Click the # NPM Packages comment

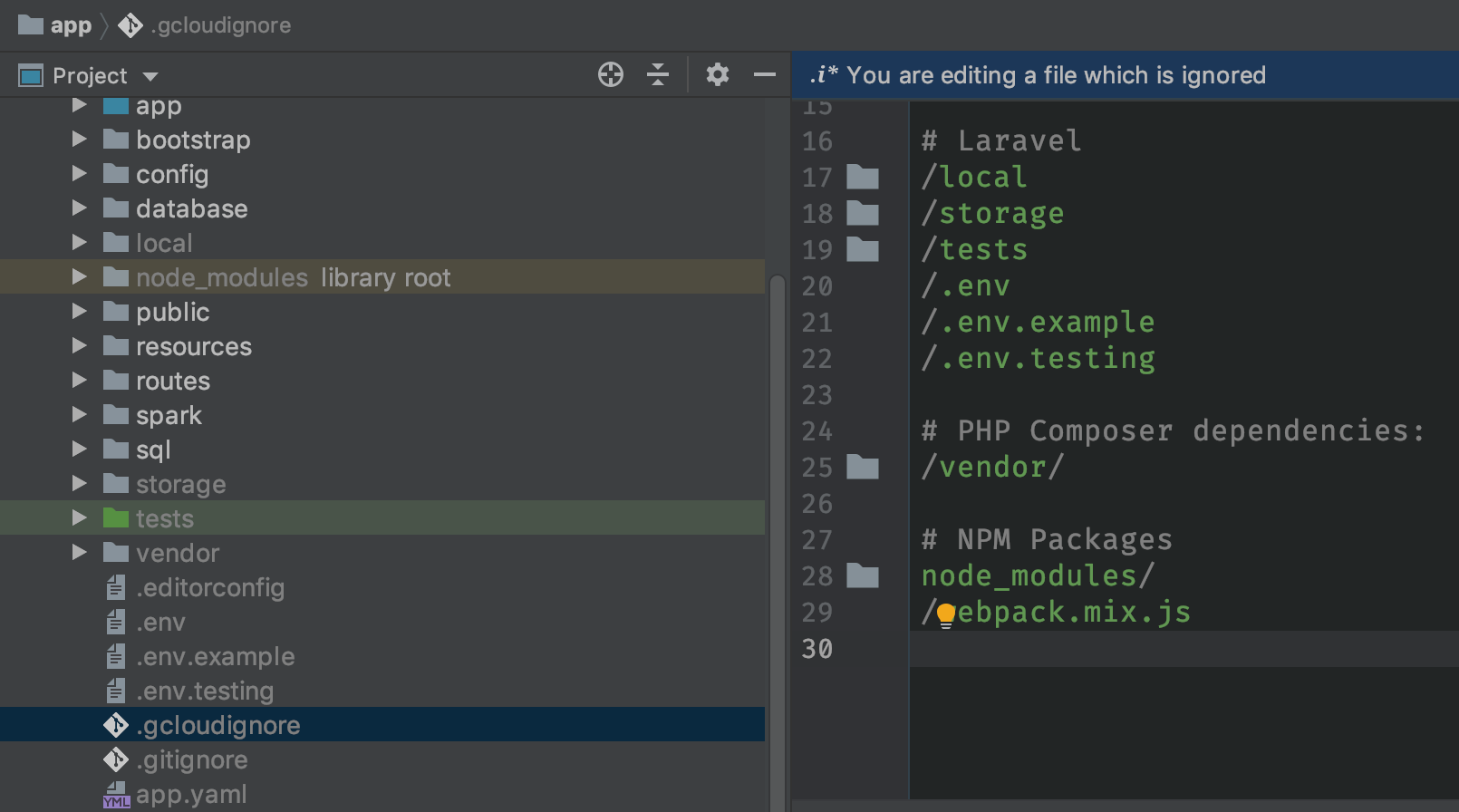(x=1047, y=540)
